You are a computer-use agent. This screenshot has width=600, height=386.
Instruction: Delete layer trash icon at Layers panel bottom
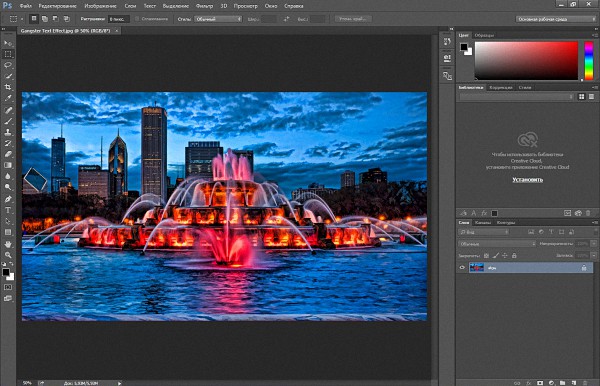(x=585, y=383)
